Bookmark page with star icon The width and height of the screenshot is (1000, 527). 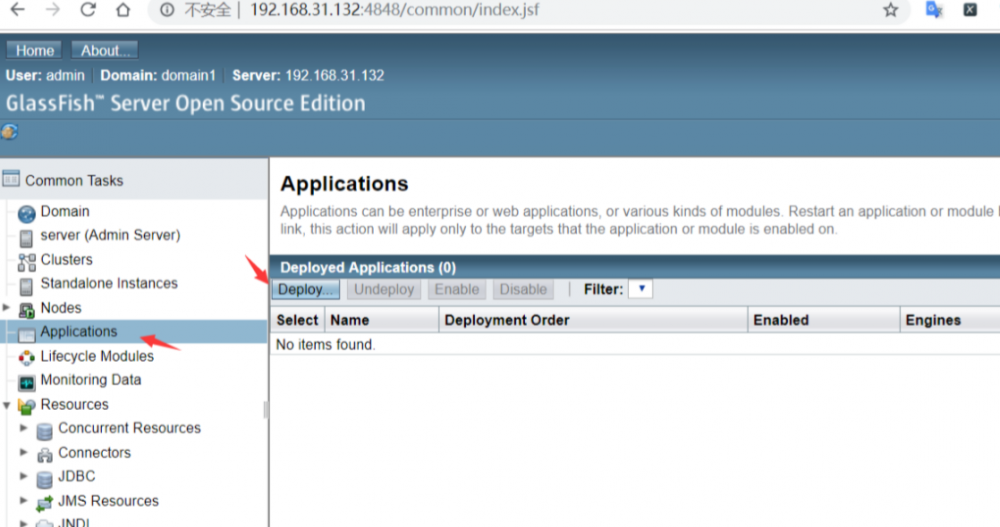[x=891, y=10]
